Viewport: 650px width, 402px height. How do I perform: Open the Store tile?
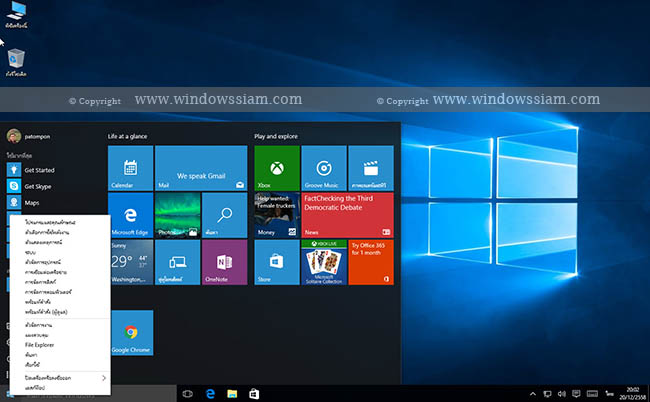pyautogui.click(x=277, y=262)
